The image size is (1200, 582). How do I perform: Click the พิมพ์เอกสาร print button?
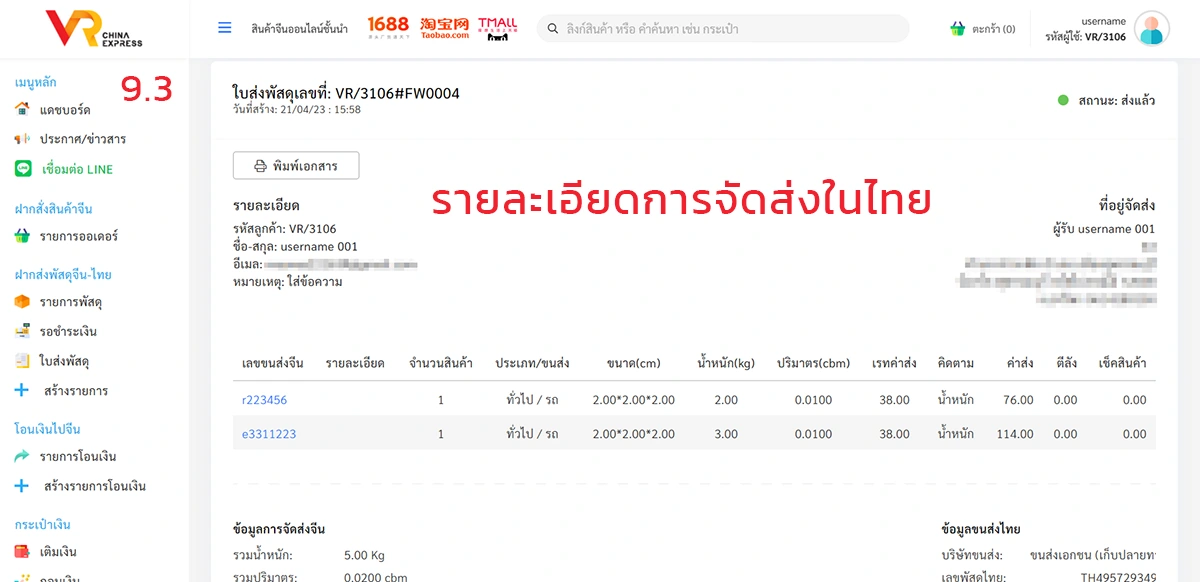(x=296, y=166)
